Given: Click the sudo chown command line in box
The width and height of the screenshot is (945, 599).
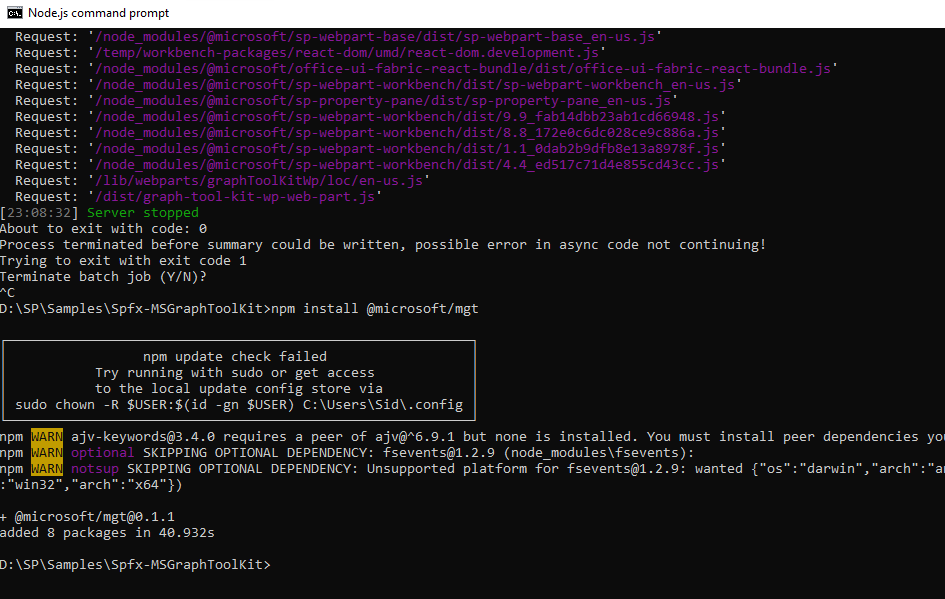Looking at the screenshot, I should click(x=239, y=404).
